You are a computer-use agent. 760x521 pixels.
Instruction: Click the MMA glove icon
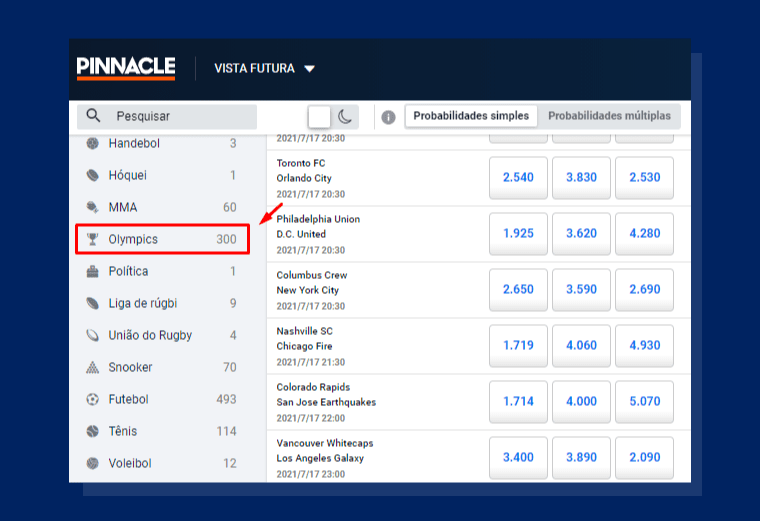point(93,207)
